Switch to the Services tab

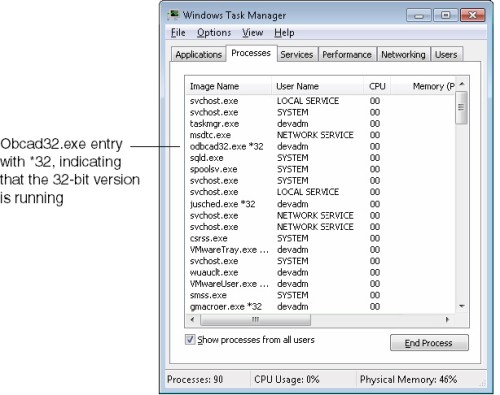[x=297, y=54]
